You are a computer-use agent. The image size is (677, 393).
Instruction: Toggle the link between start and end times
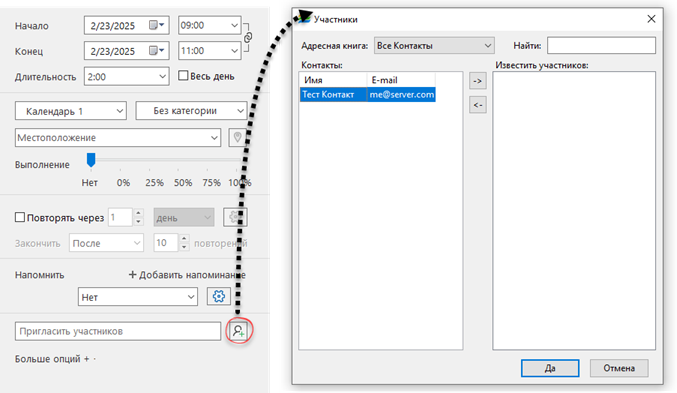click(x=247, y=38)
